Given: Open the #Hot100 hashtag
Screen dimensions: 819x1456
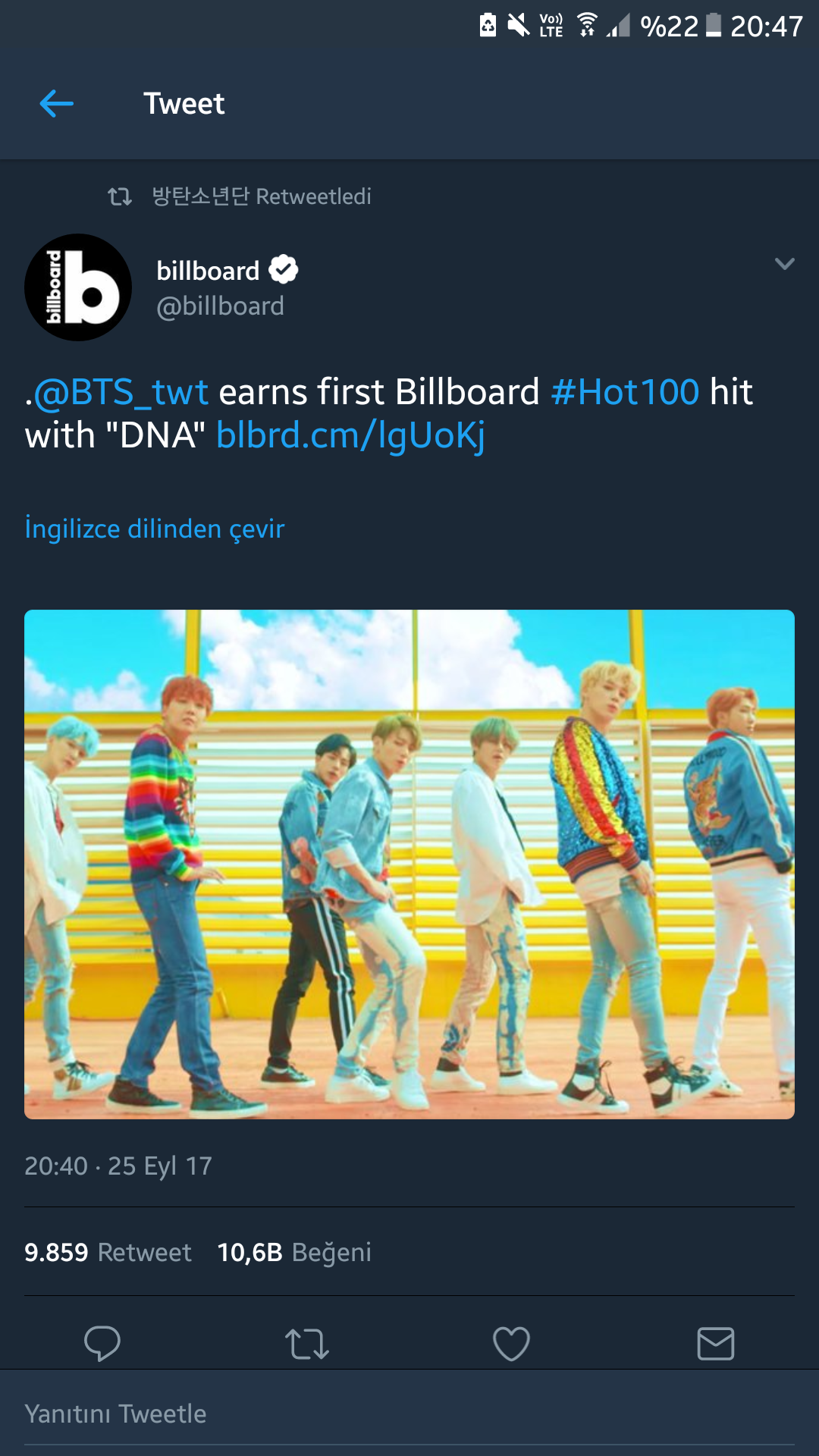Looking at the screenshot, I should click(x=625, y=392).
